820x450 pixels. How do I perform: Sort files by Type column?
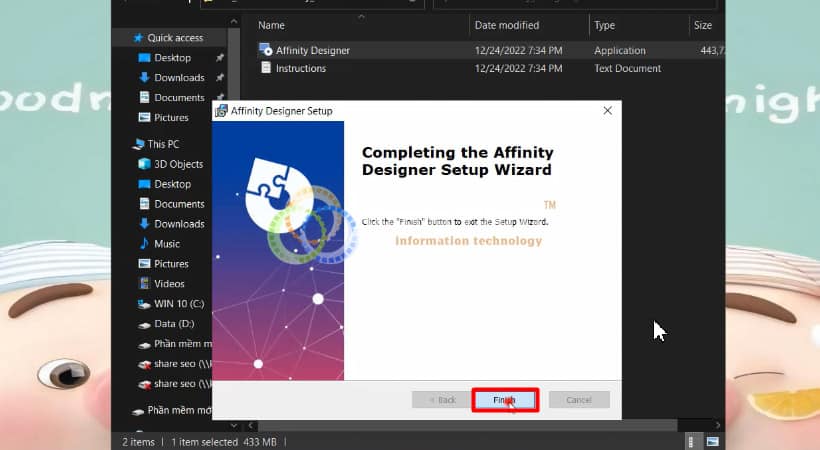pyautogui.click(x=604, y=25)
